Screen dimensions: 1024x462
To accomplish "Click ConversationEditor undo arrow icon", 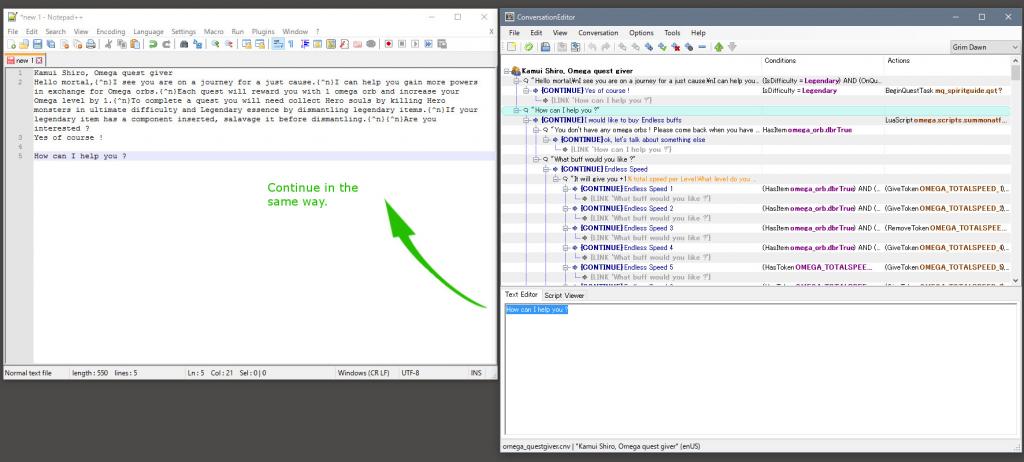I will pyautogui.click(x=592, y=47).
